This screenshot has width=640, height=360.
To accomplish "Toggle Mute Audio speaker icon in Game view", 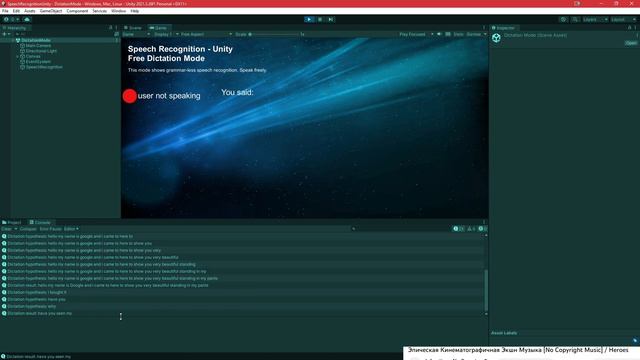I will click(440, 34).
